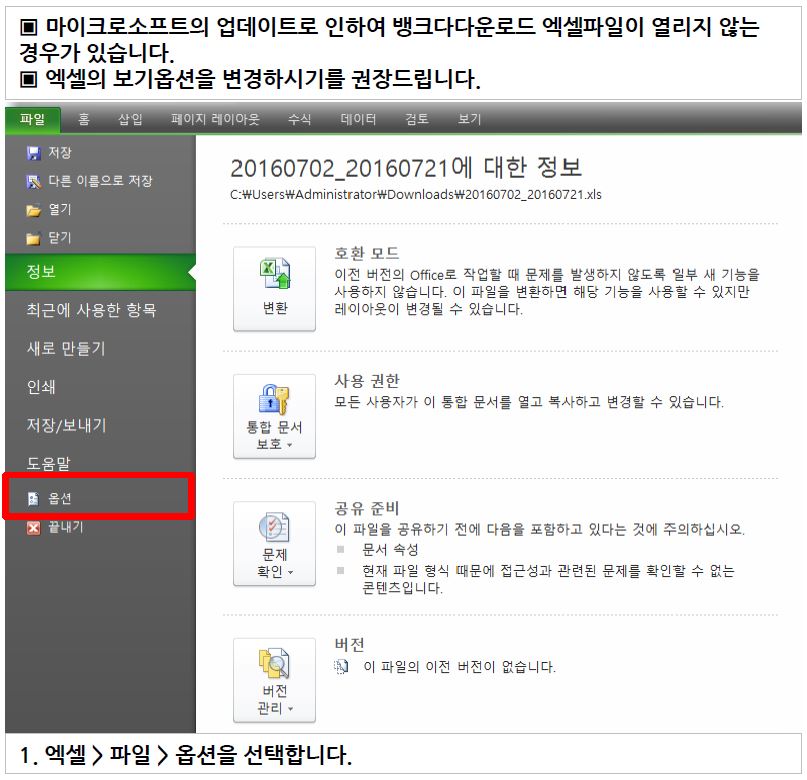Click the 다른 이름으로 저장 label in the sidebar
This screenshot has width=807, height=780.
point(100,181)
